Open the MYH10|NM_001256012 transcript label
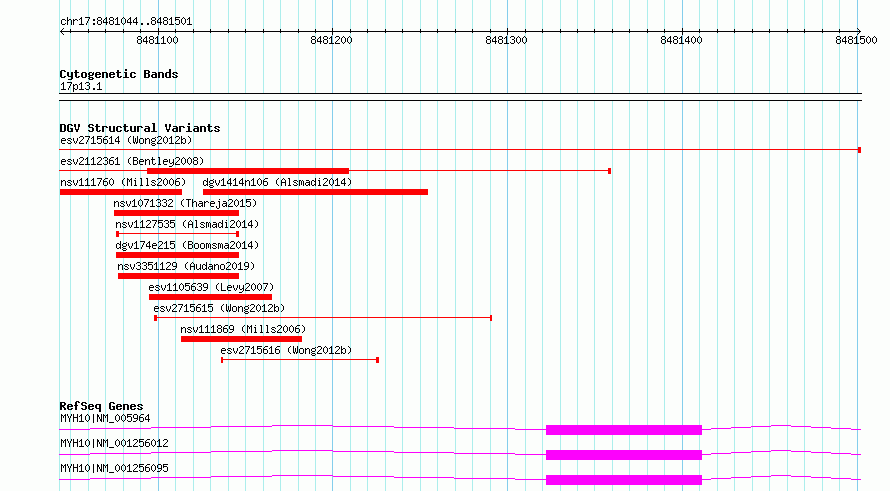 click(114, 443)
